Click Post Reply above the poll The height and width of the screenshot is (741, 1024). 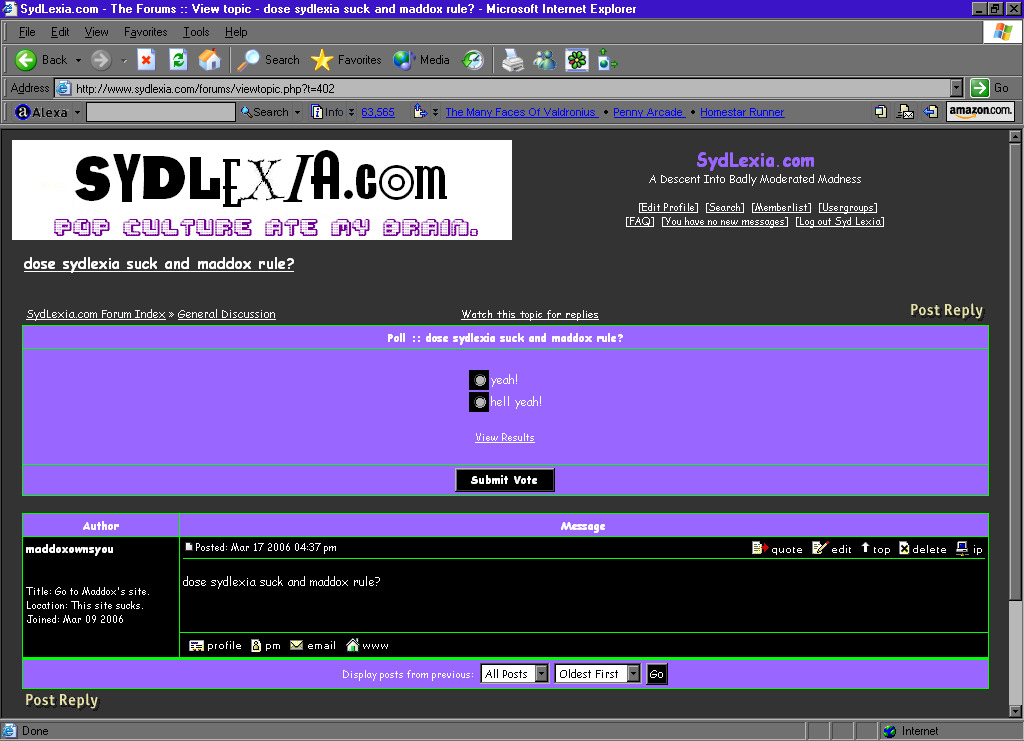tap(946, 310)
